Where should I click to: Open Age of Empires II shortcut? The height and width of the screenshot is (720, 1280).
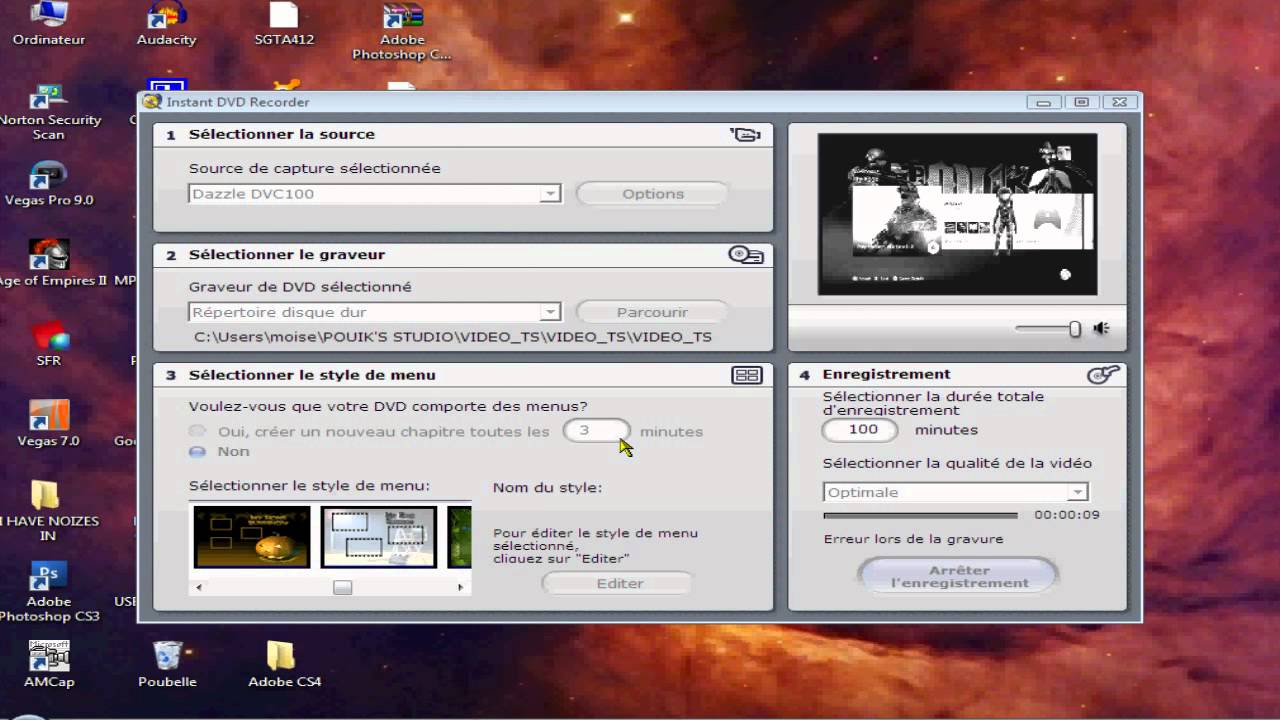pos(48,264)
